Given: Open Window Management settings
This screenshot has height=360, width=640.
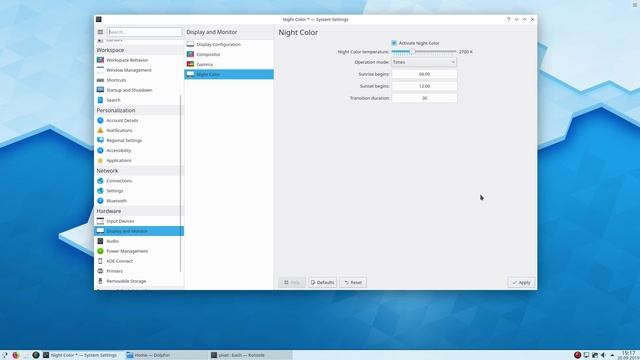Looking at the screenshot, I should coord(139,70).
